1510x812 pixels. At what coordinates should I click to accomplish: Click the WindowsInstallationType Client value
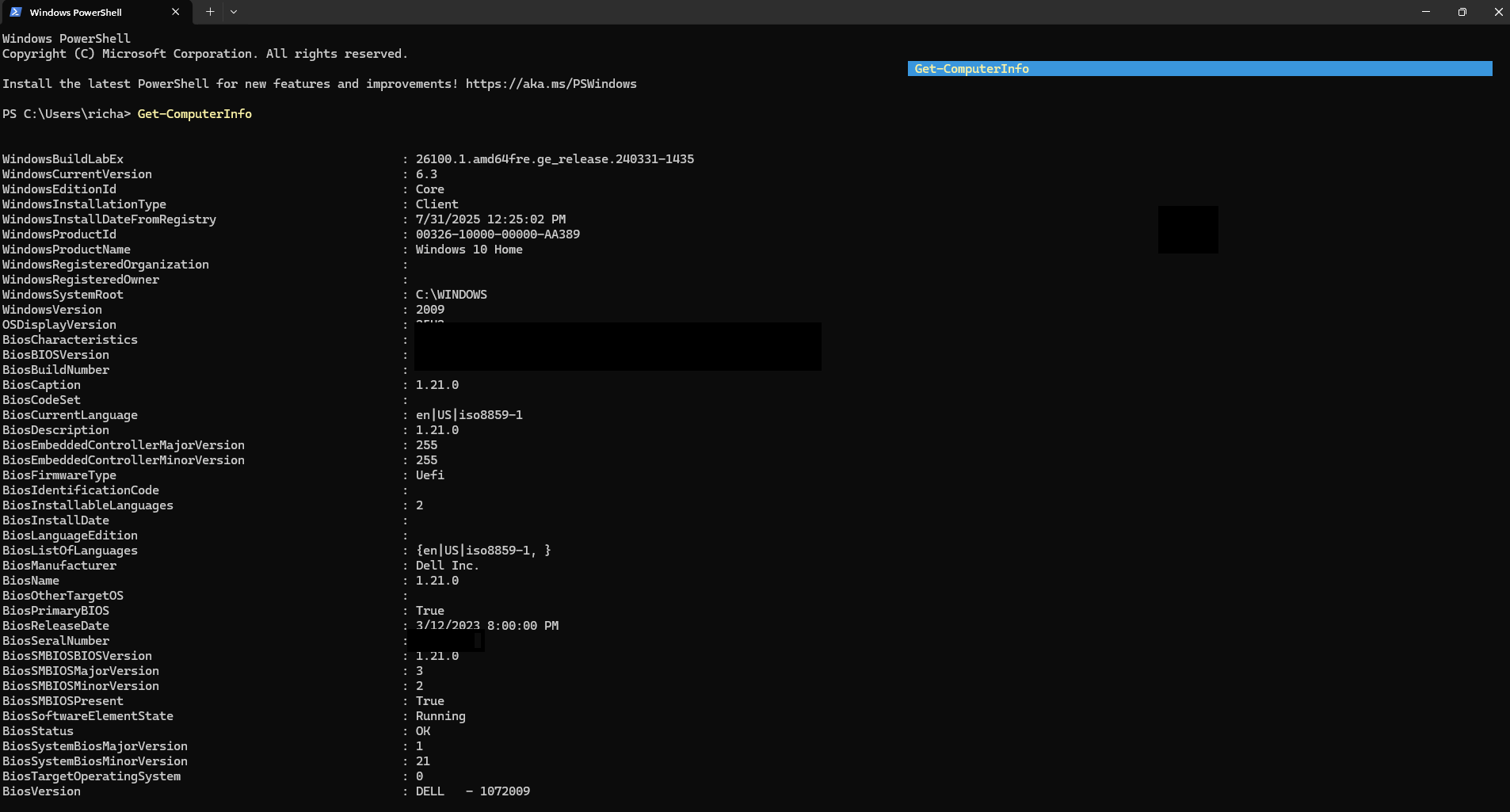tap(437, 204)
